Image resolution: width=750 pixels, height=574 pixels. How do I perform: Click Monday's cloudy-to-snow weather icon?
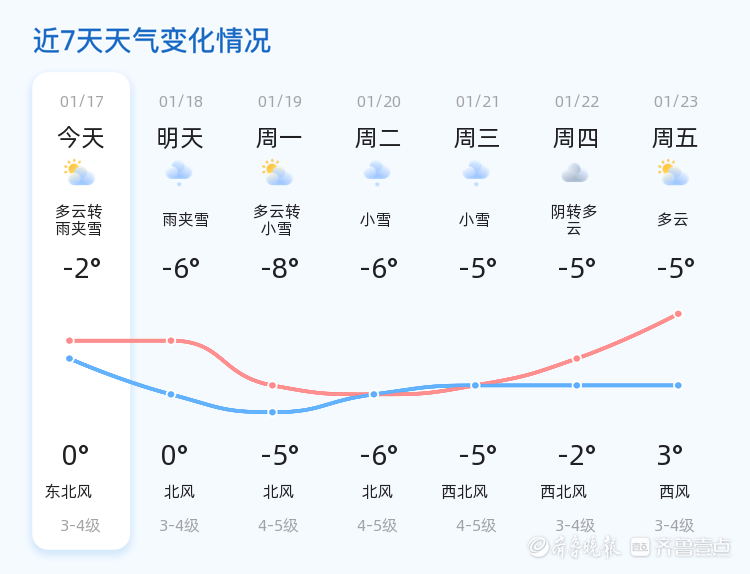point(277,173)
